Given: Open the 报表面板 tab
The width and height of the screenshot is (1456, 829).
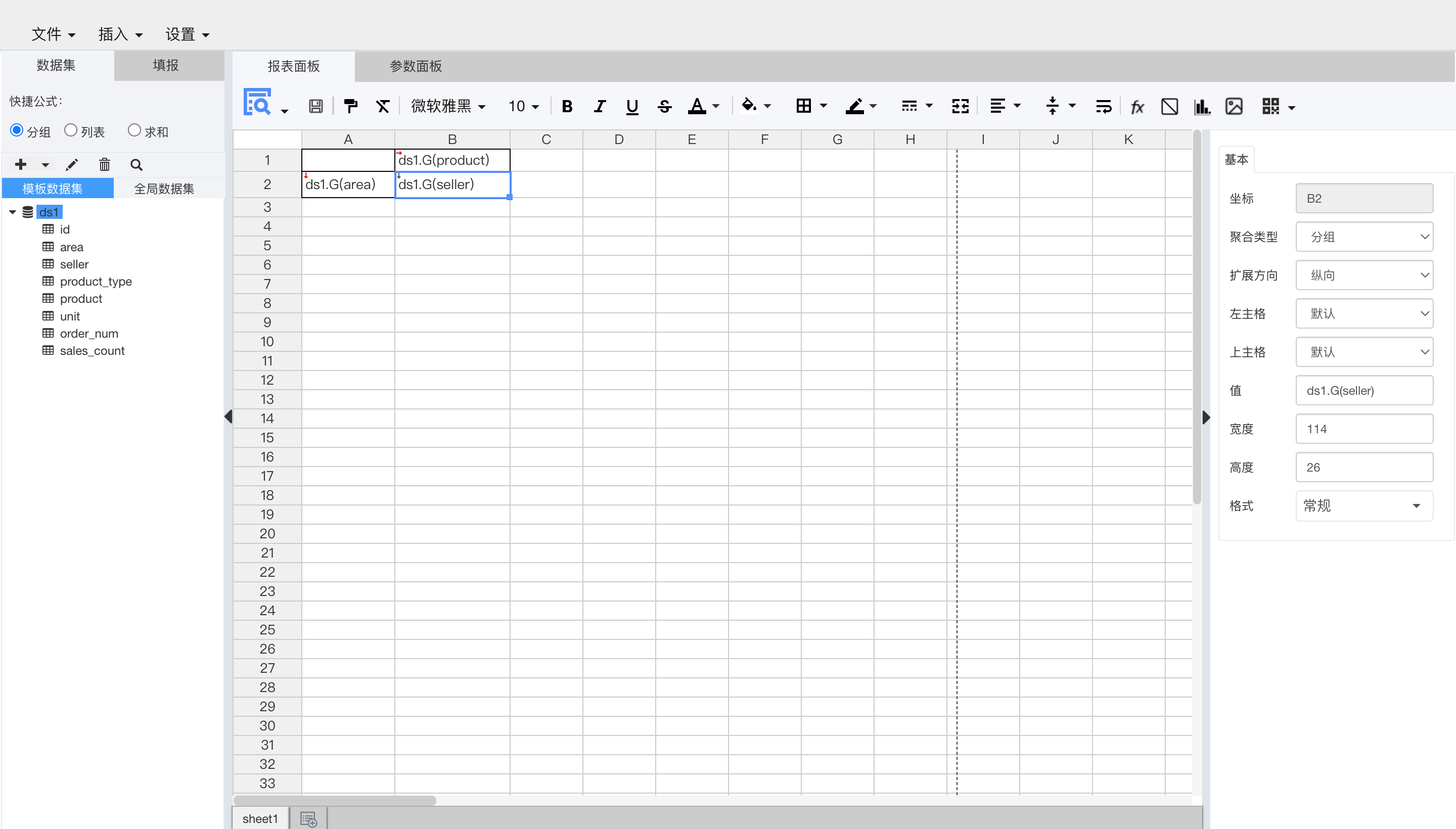Looking at the screenshot, I should pyautogui.click(x=293, y=66).
